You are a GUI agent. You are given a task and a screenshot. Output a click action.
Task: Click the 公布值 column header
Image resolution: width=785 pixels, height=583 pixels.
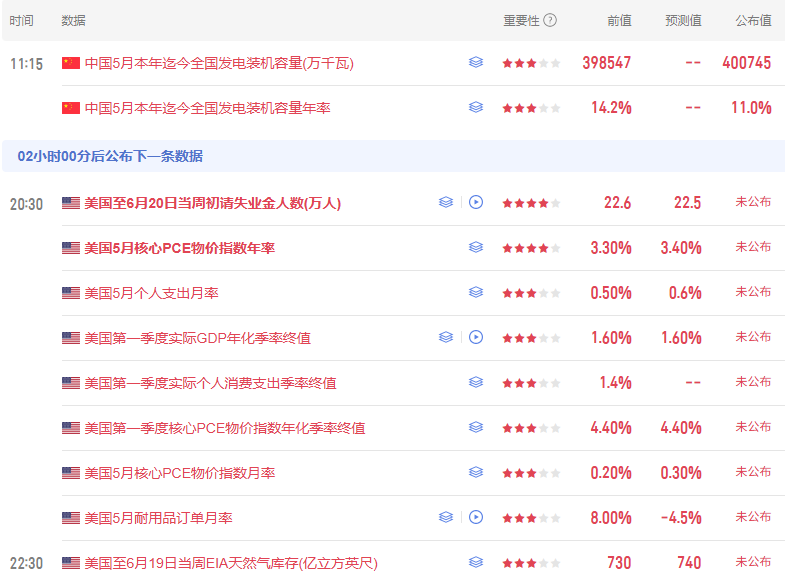(753, 21)
